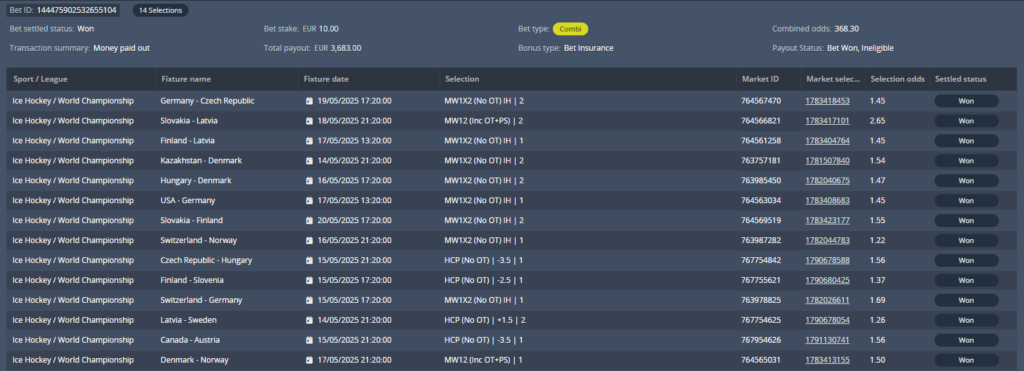Click combined odds value 368.30
This screenshot has width=1024, height=371.
[846, 29]
